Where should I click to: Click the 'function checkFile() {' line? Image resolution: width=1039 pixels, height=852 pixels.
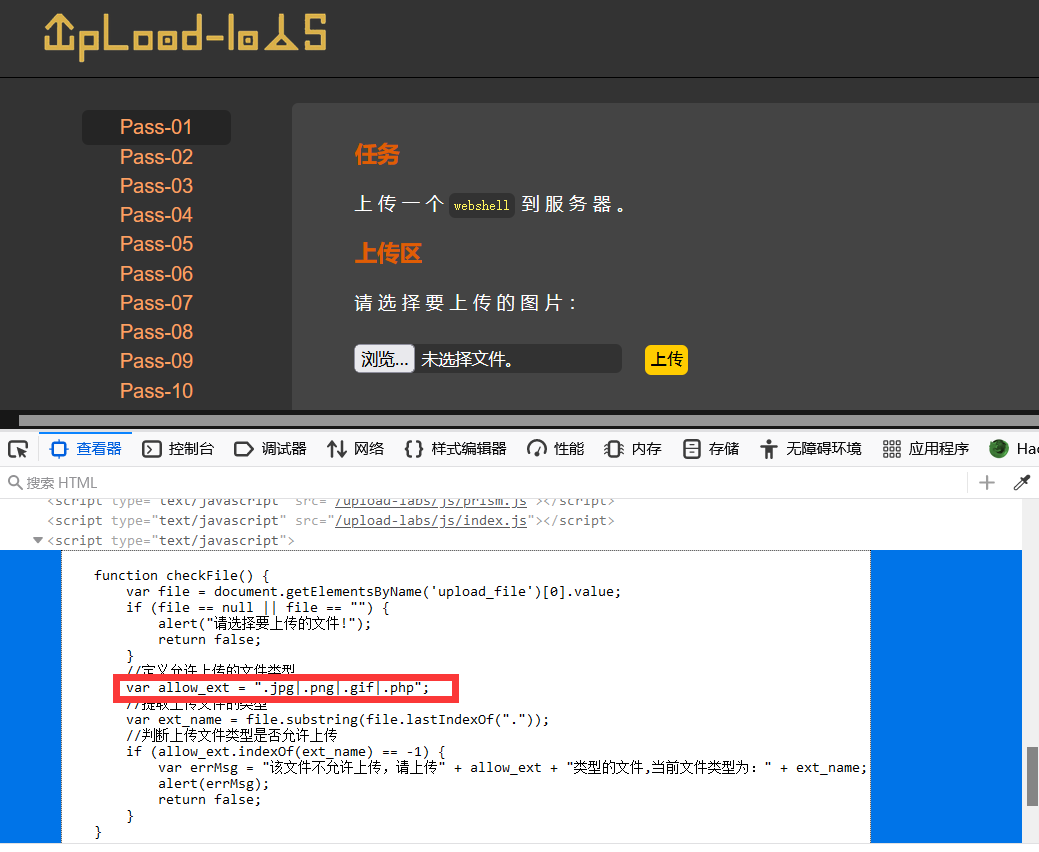pyautogui.click(x=182, y=576)
